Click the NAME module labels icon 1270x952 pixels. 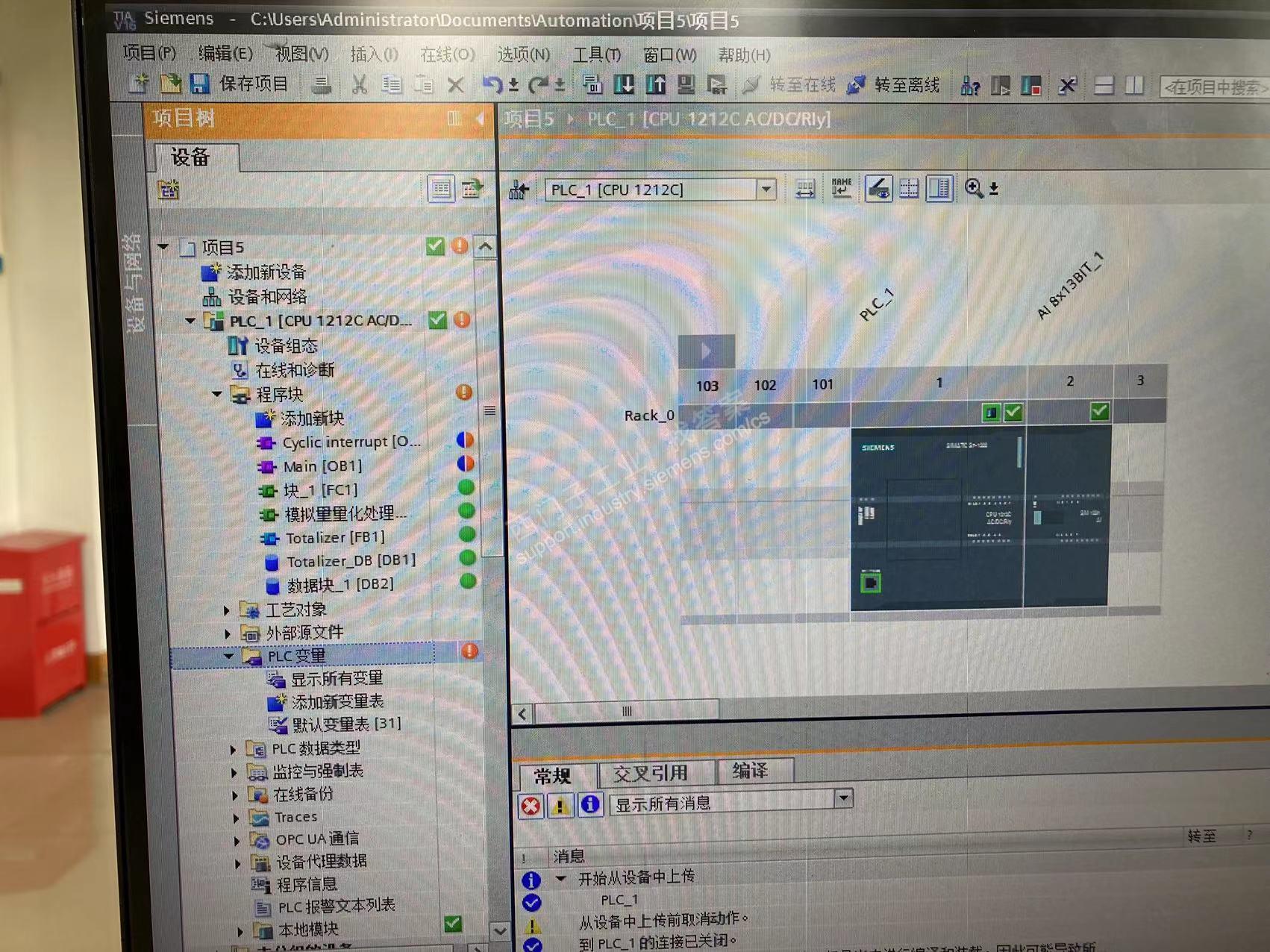click(841, 189)
